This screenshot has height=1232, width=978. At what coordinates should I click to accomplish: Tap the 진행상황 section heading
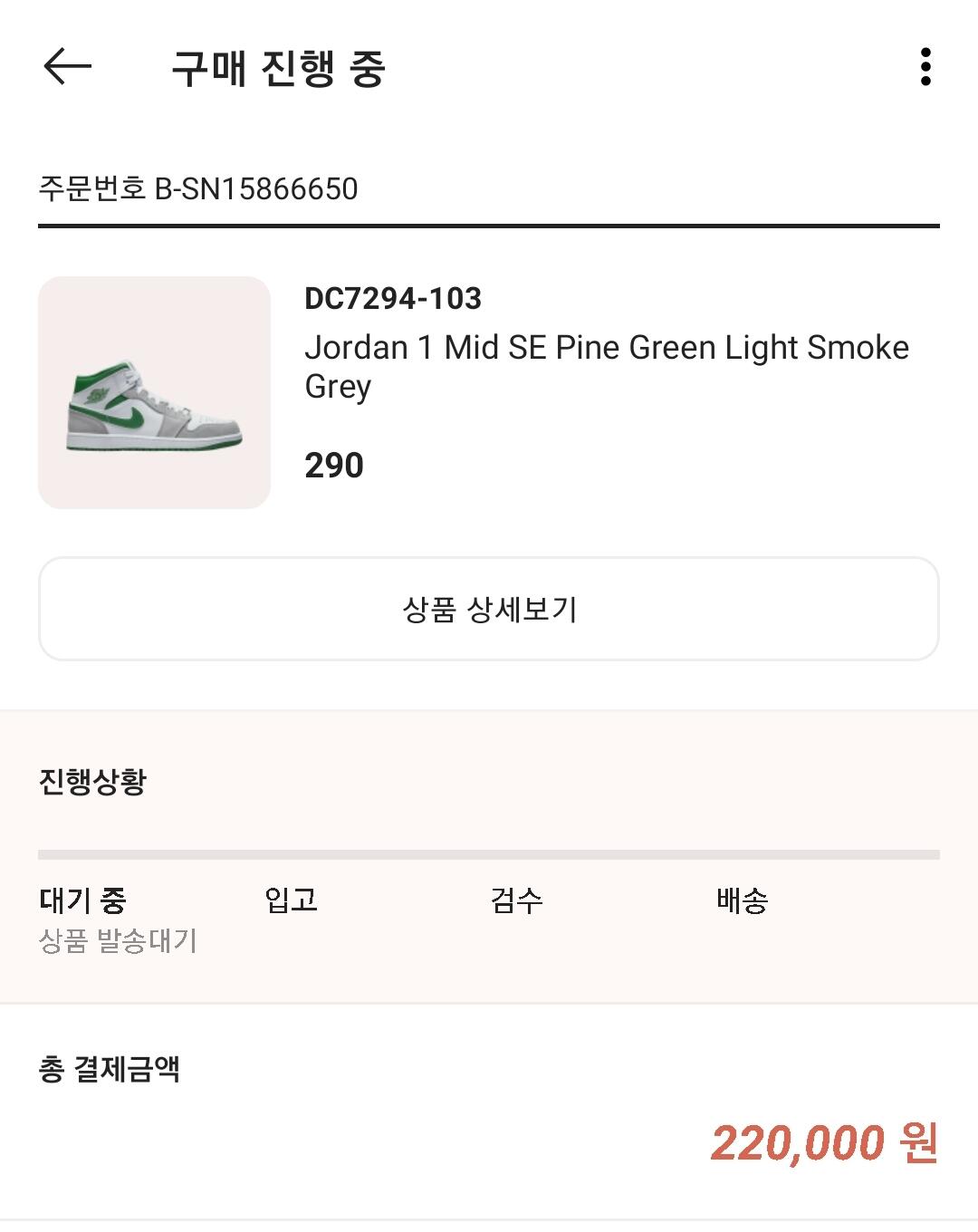click(92, 781)
